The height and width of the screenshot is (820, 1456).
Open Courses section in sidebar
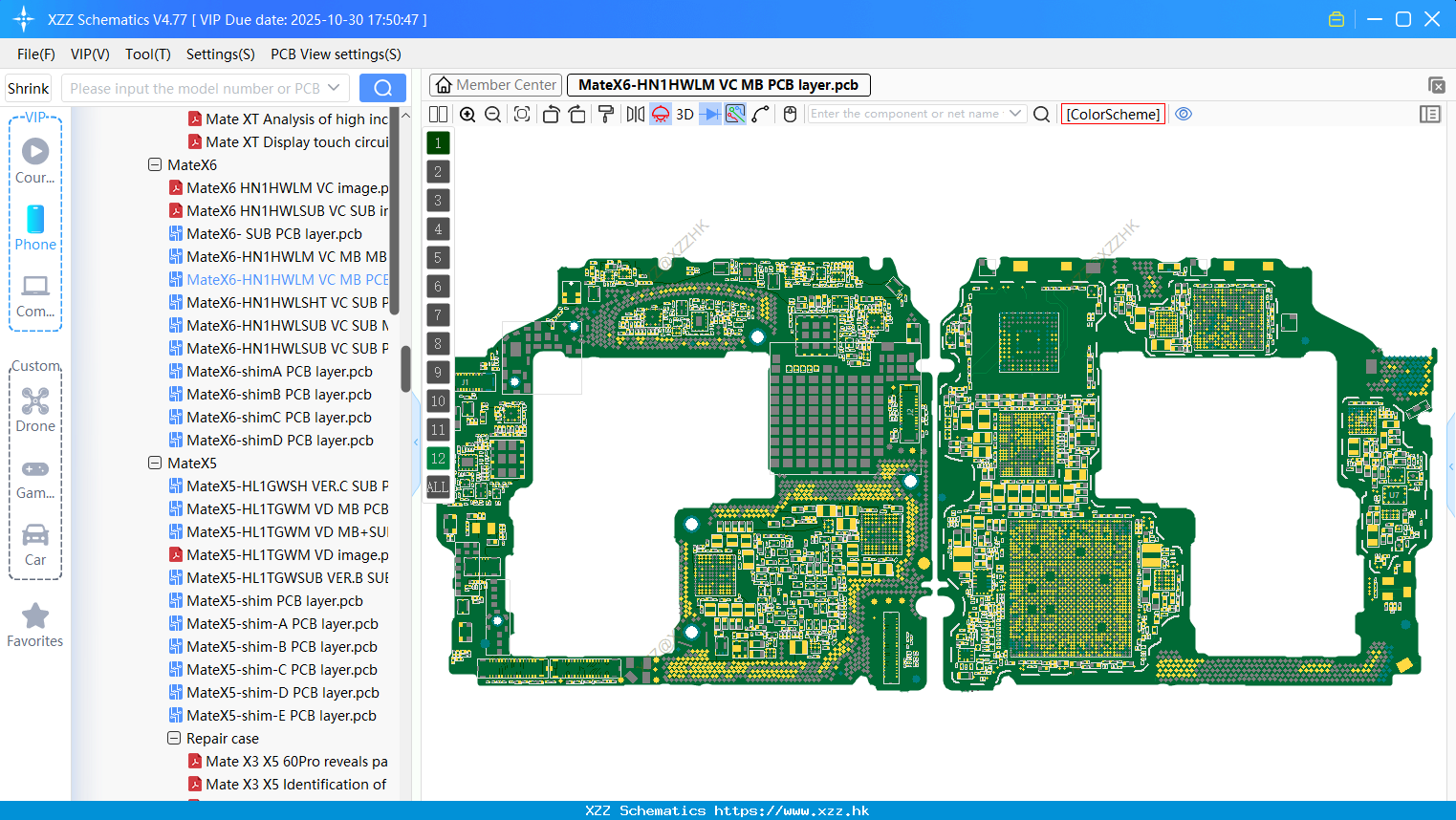[x=35, y=161]
